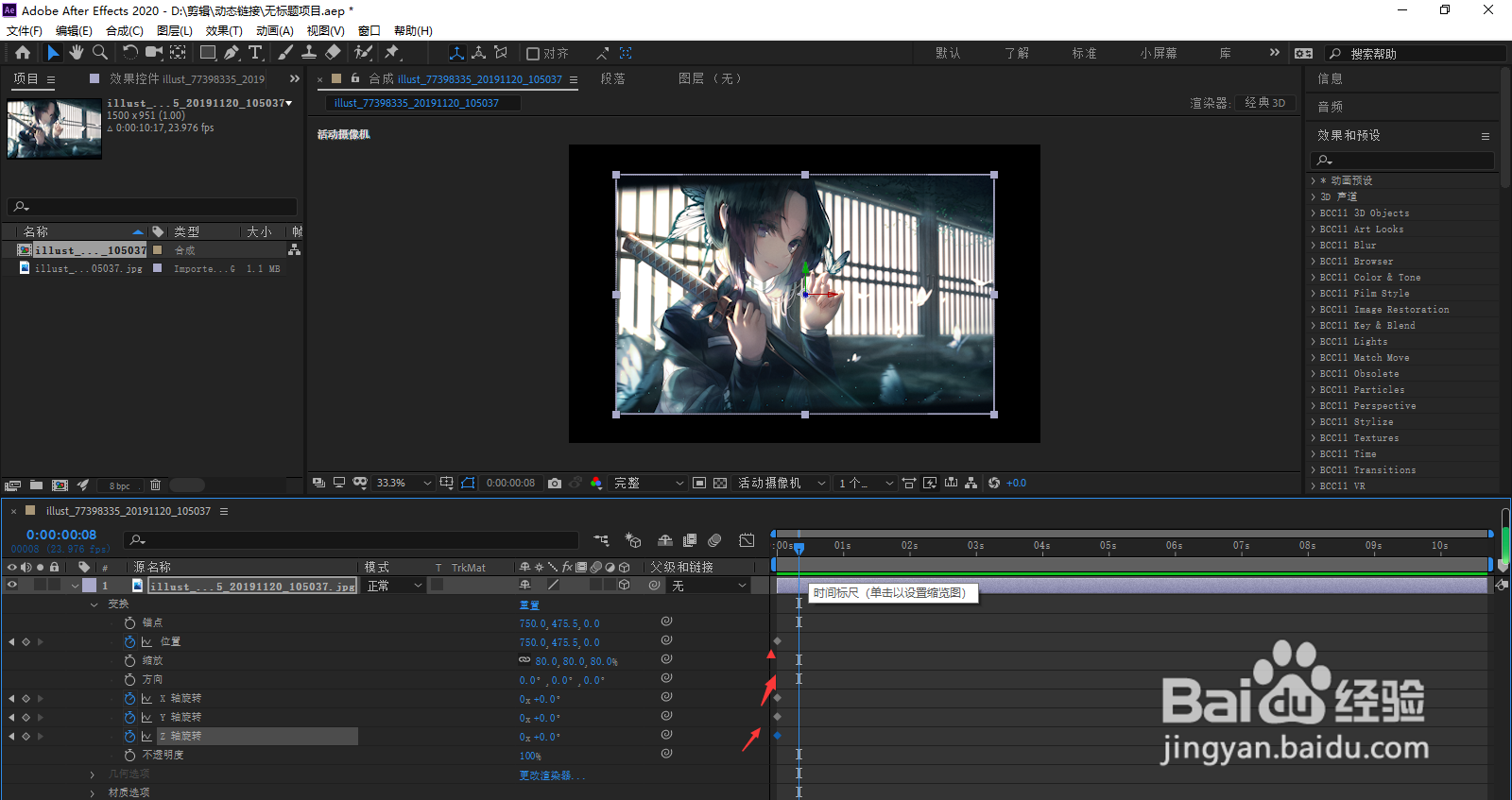1512x800 pixels.
Task: Expand the 材质选项 group
Action: coord(93,793)
